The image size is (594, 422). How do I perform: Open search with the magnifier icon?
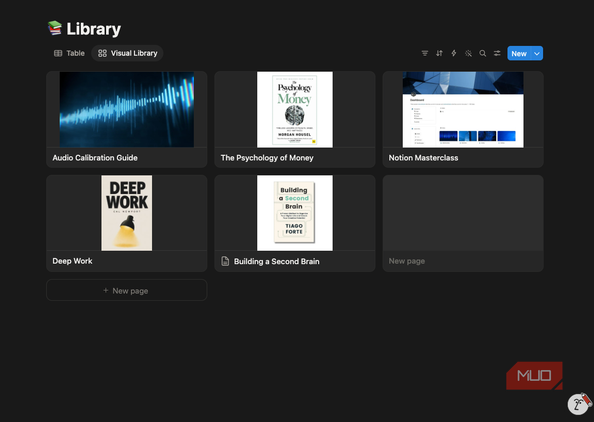(483, 53)
